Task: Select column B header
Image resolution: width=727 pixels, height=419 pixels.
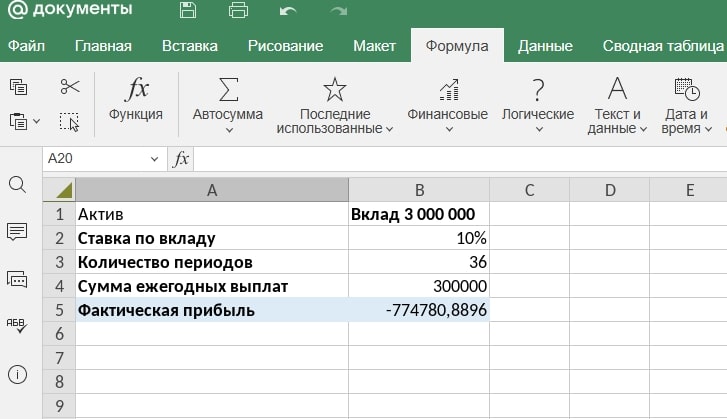Action: (x=419, y=190)
